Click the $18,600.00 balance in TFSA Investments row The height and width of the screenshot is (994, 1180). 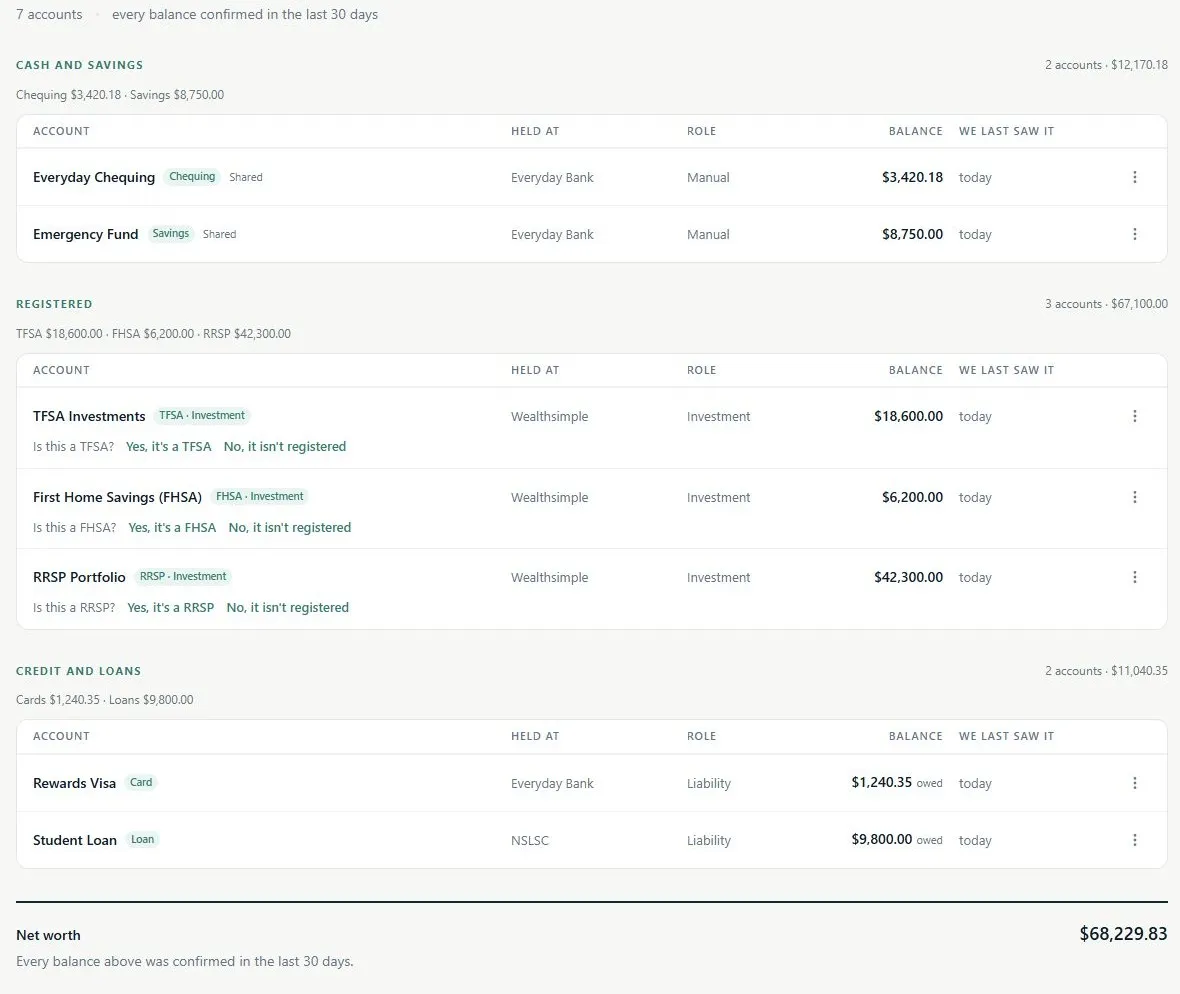pyautogui.click(x=908, y=416)
